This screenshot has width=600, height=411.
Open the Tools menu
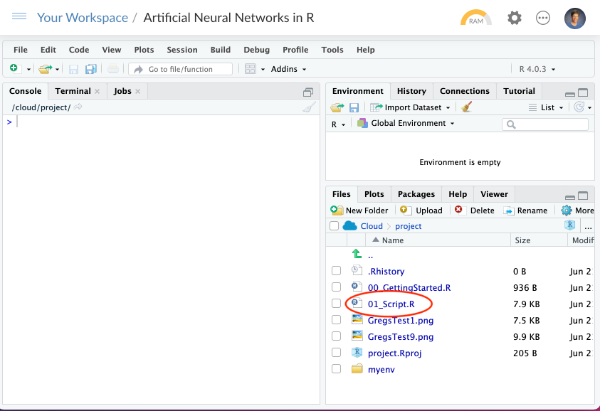[332, 50]
